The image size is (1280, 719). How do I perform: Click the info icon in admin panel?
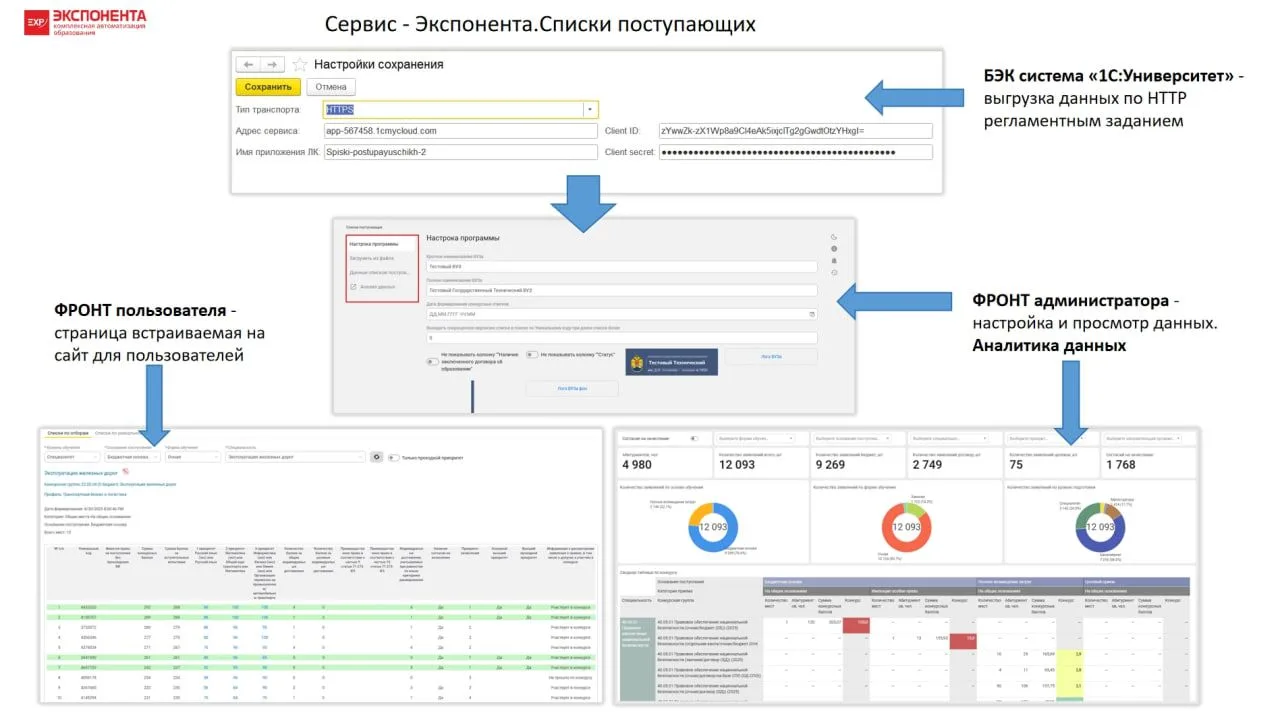coord(834,249)
